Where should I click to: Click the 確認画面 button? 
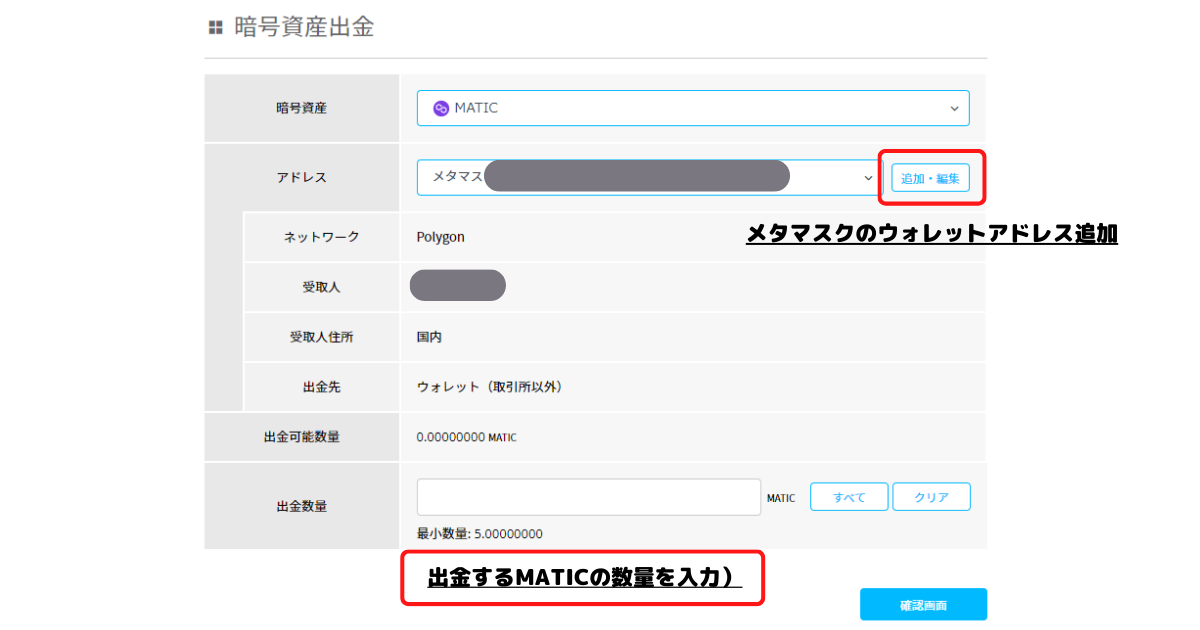(922, 605)
